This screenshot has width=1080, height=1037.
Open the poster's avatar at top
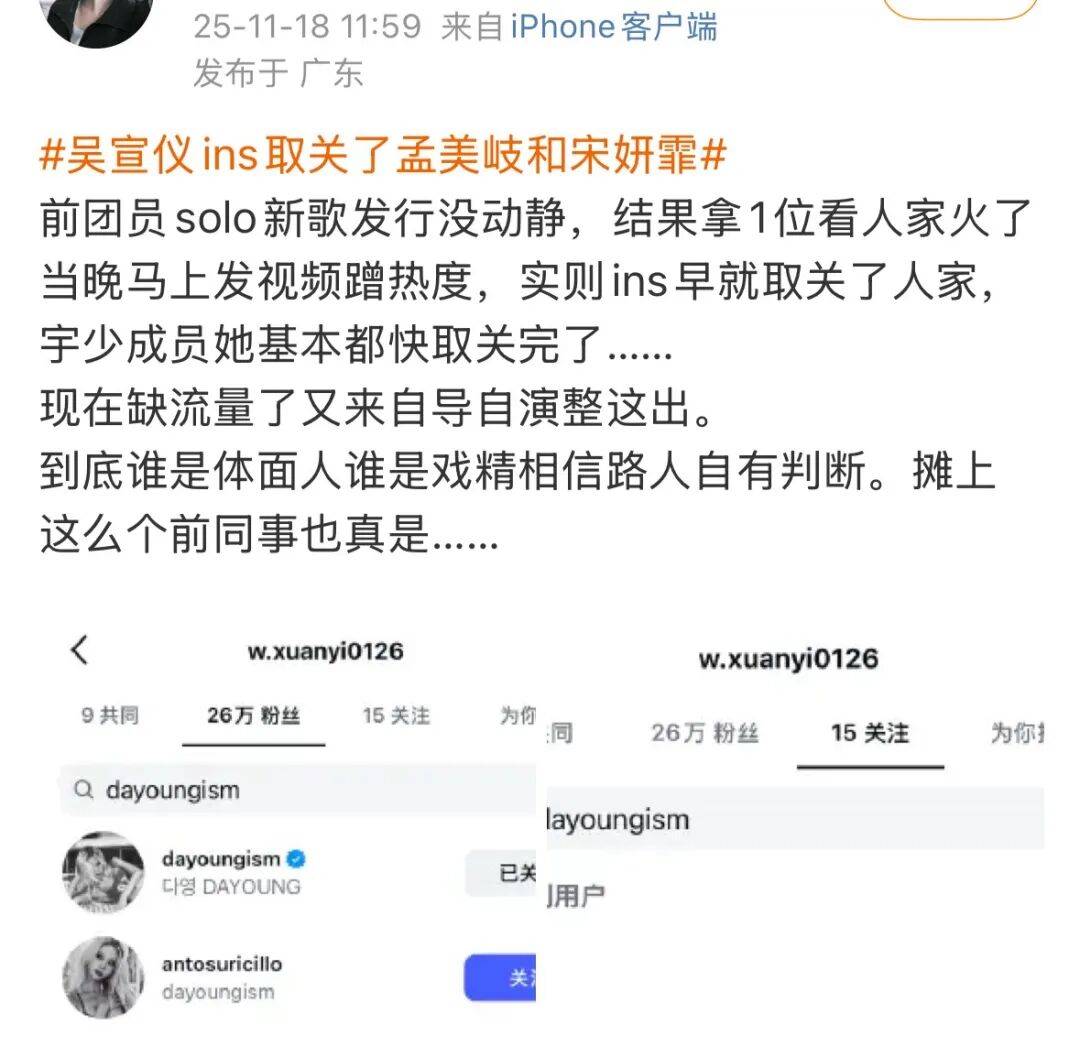[96, 21]
